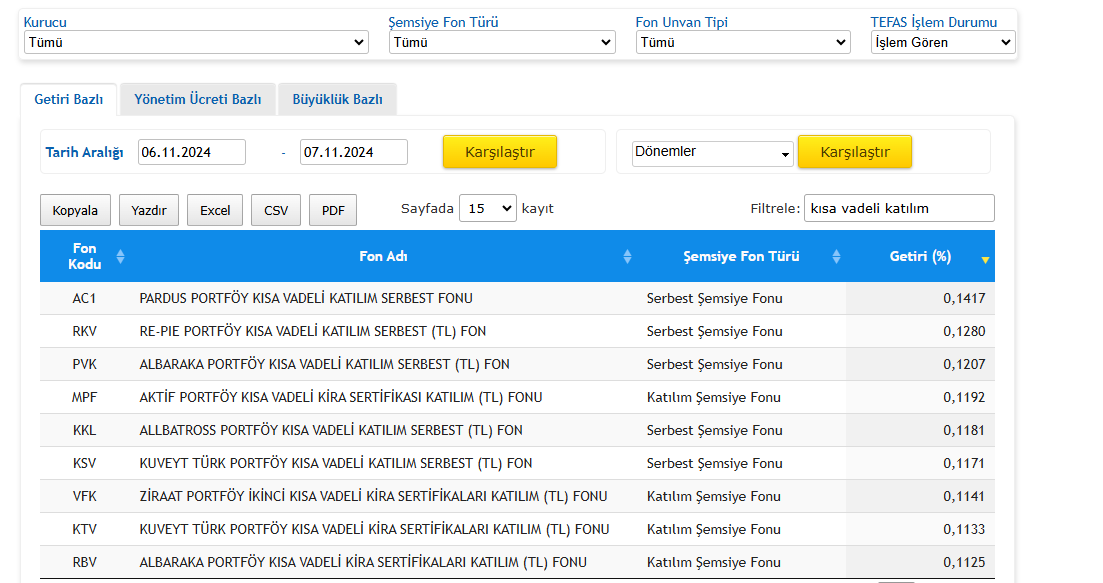Viewport: 1103px width, 583px height.
Task: Click Katılım Şemsiye Fonu in MPF row
Action: [x=713, y=397]
